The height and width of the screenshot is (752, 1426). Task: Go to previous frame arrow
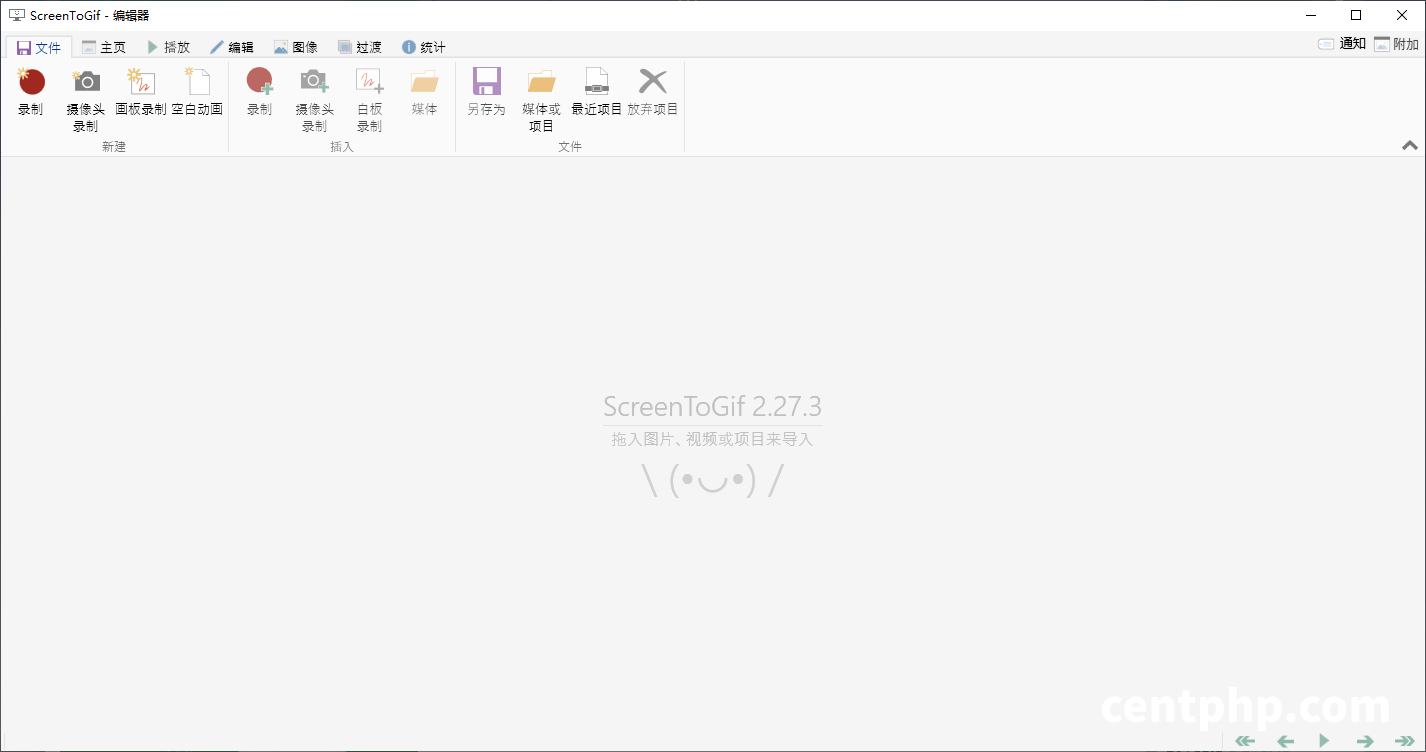pyautogui.click(x=1286, y=741)
